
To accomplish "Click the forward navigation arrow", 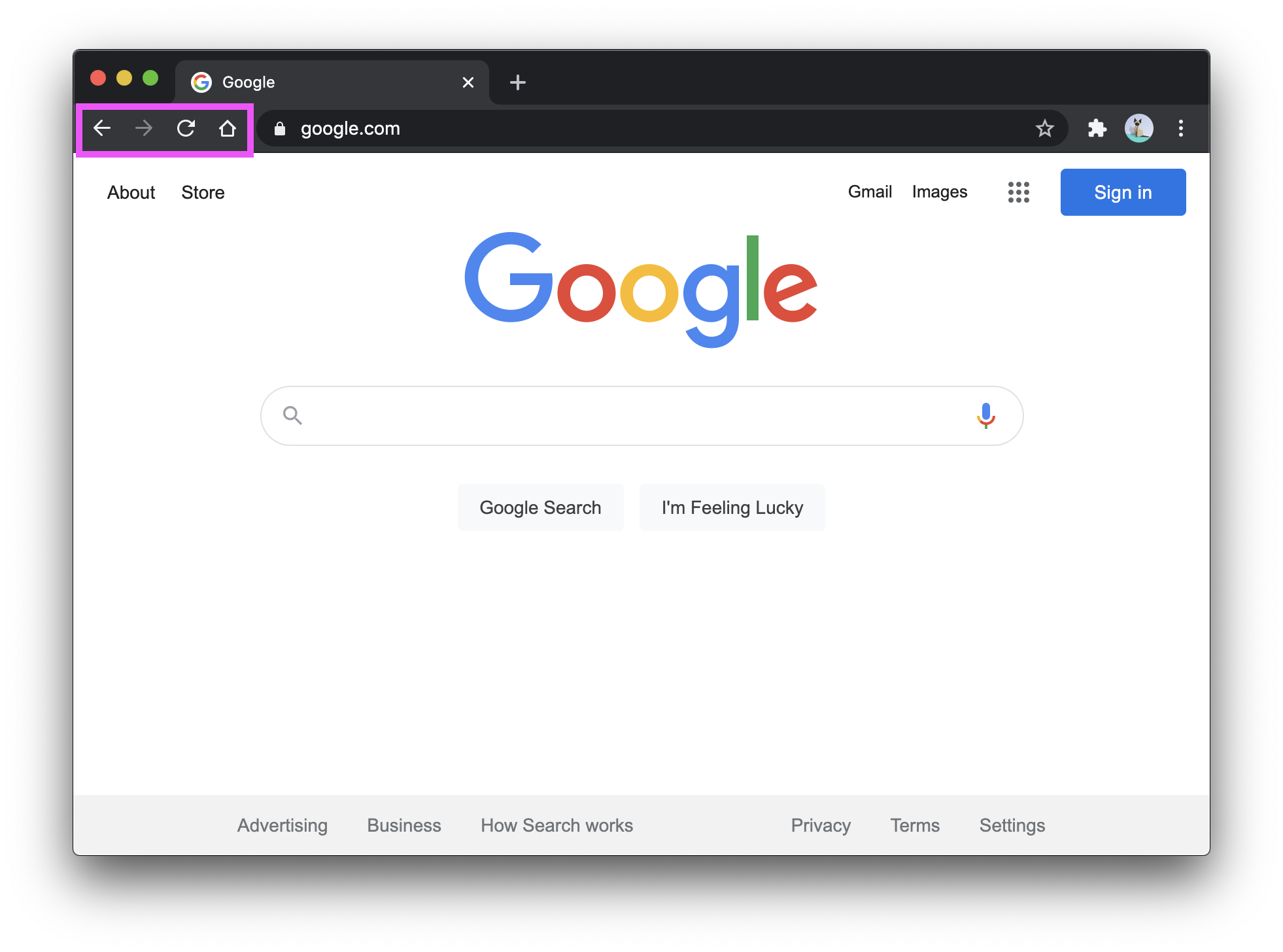I will pos(144,128).
